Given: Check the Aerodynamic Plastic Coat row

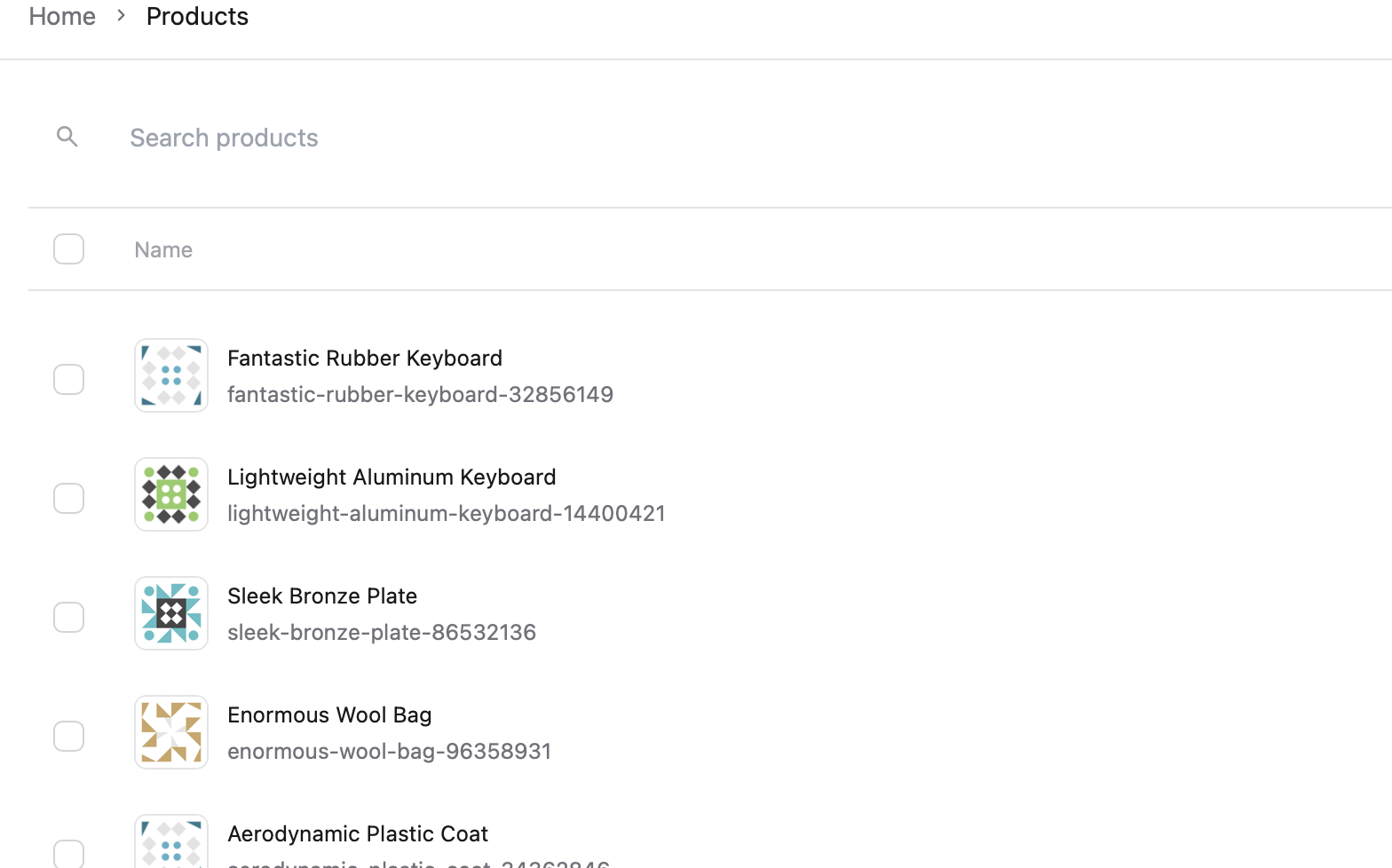Looking at the screenshot, I should pyautogui.click(x=69, y=854).
